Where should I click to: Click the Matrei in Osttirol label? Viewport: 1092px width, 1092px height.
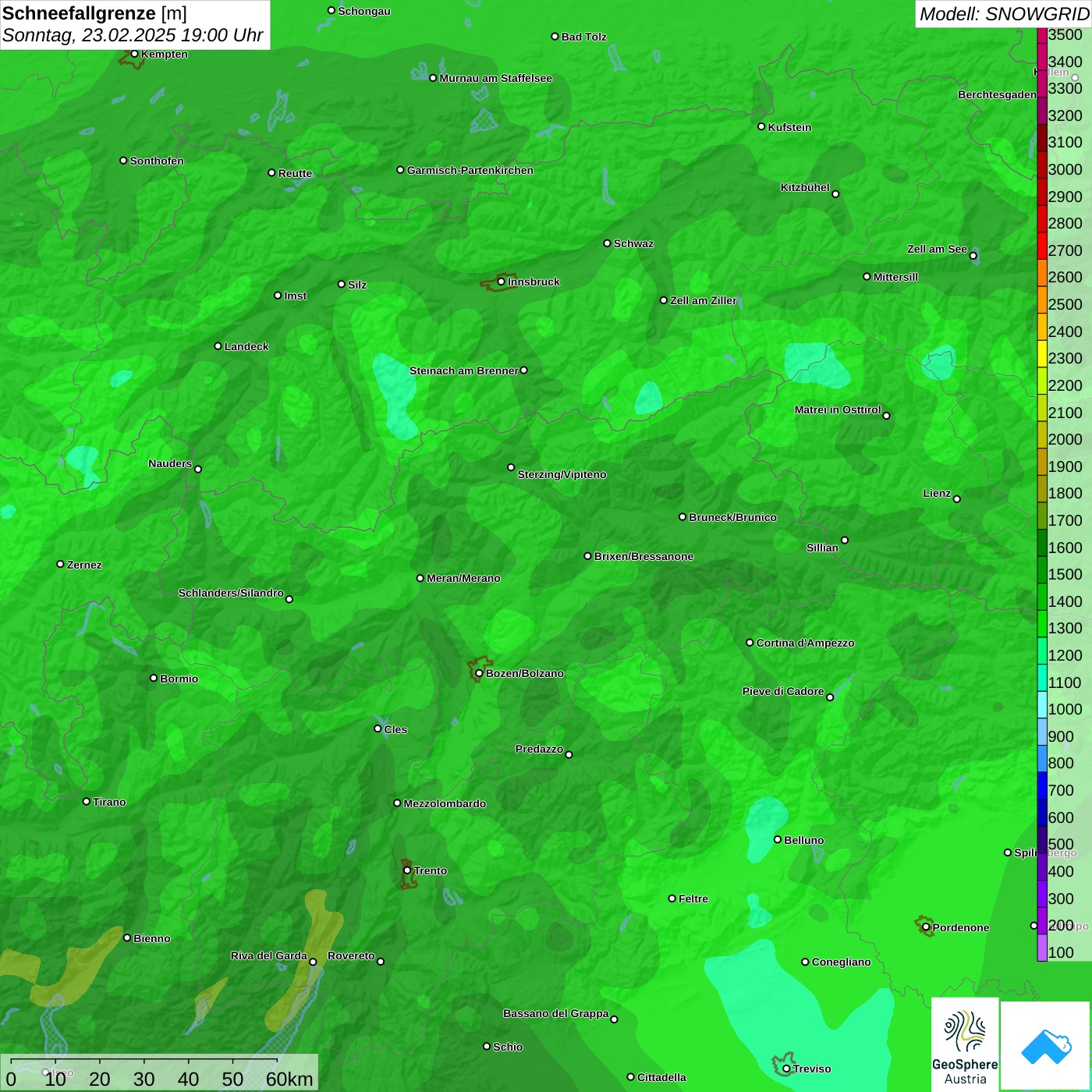[838, 409]
